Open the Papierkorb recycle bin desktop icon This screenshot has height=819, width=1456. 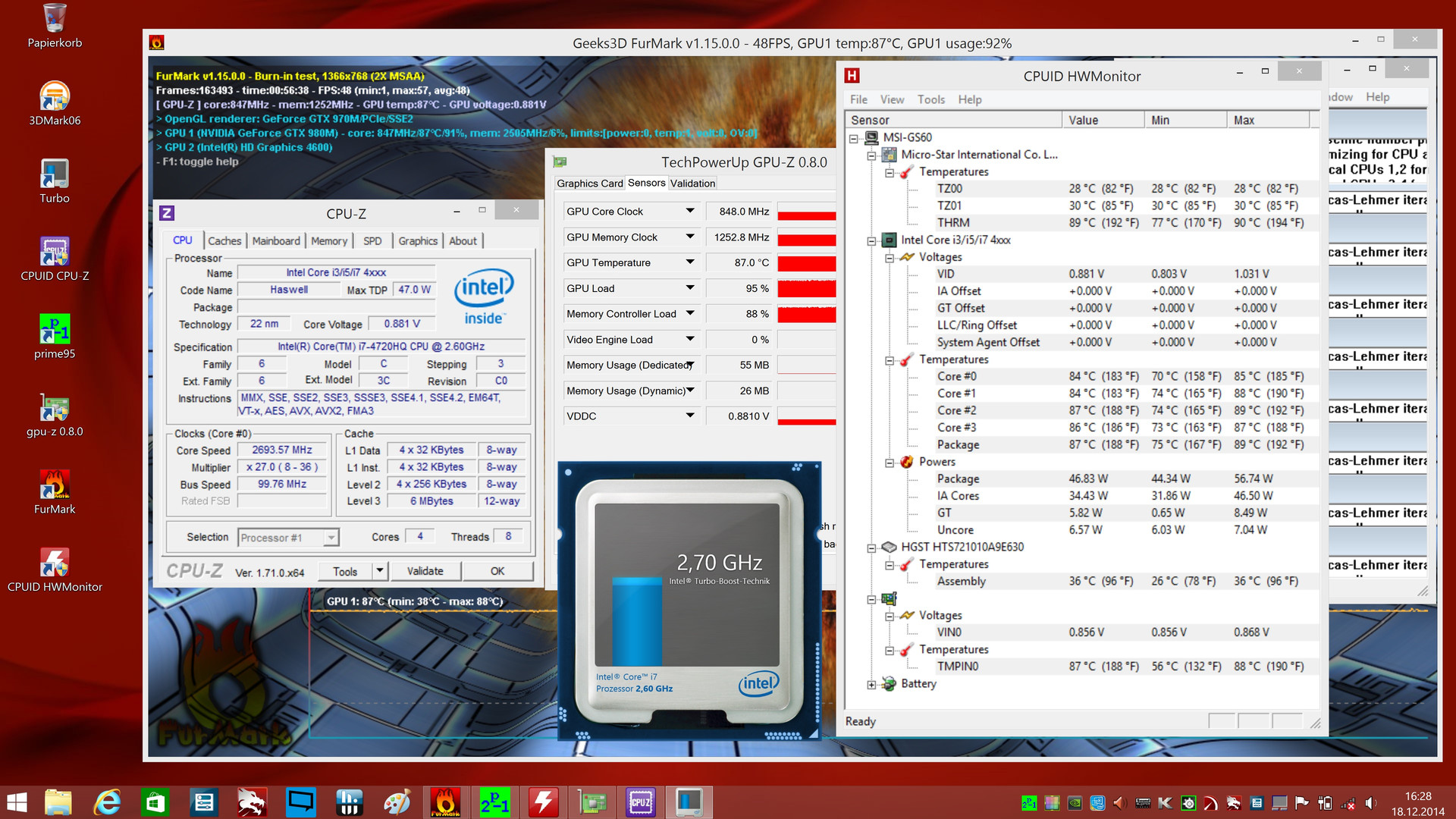point(55,25)
